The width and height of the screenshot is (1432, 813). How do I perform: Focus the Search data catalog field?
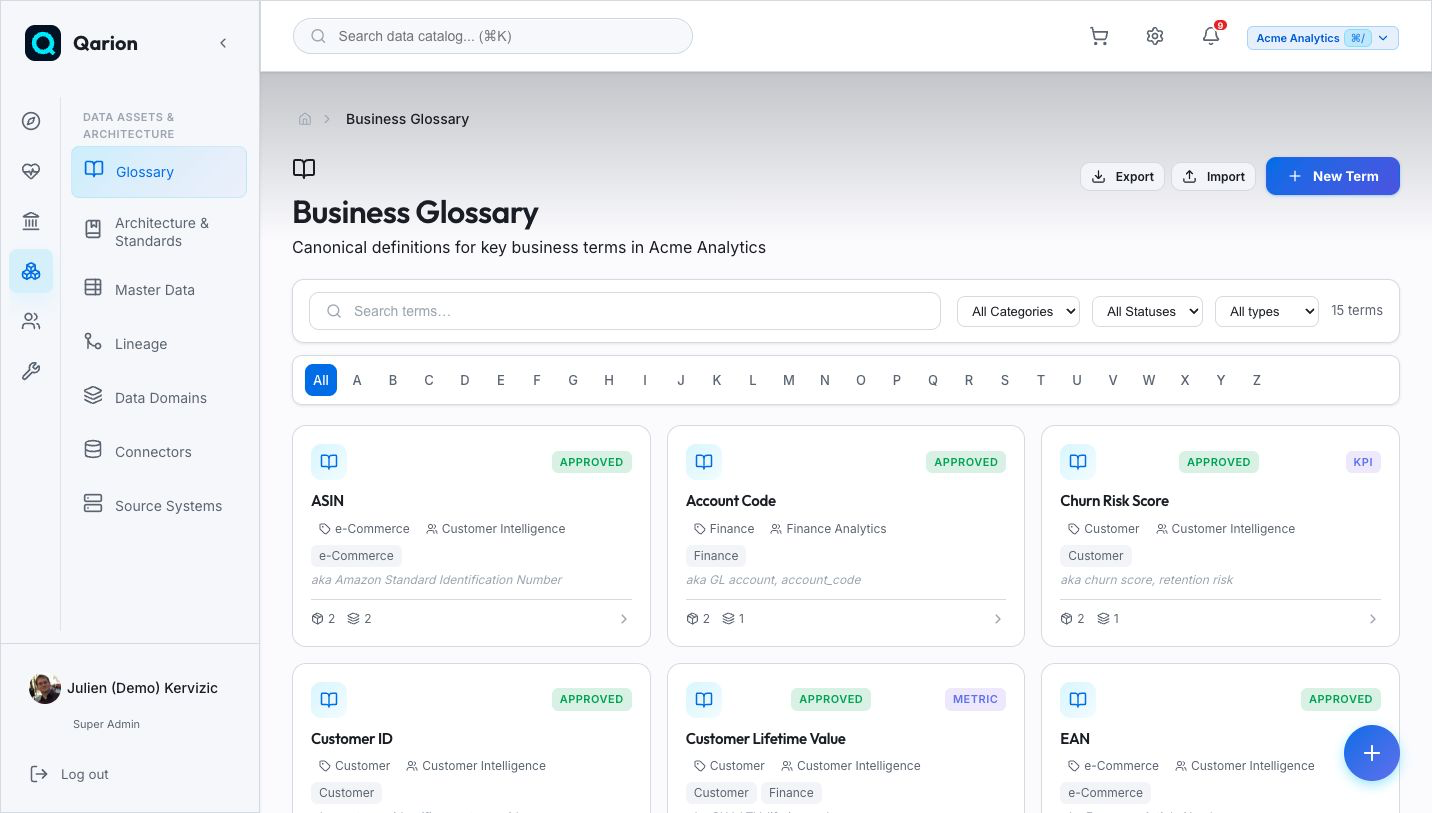493,36
